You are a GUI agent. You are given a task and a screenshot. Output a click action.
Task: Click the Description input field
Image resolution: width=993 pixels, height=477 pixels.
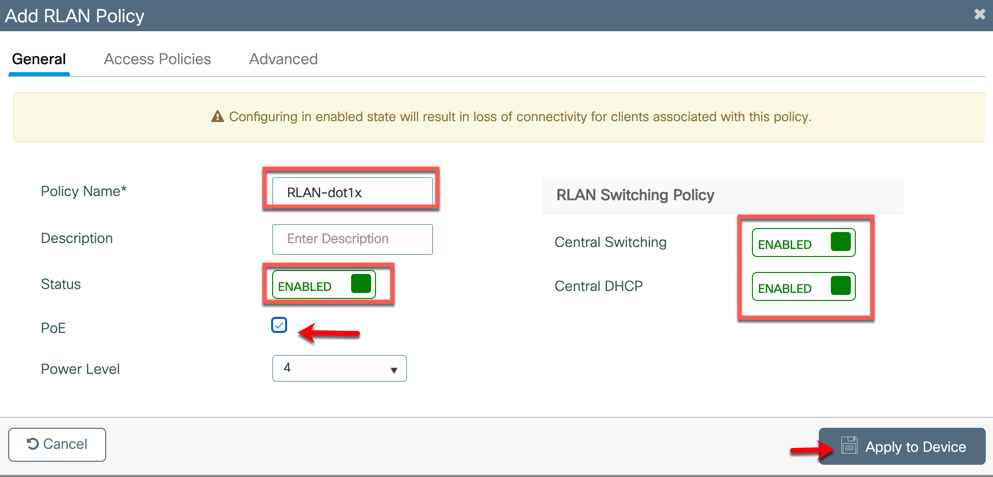click(352, 239)
